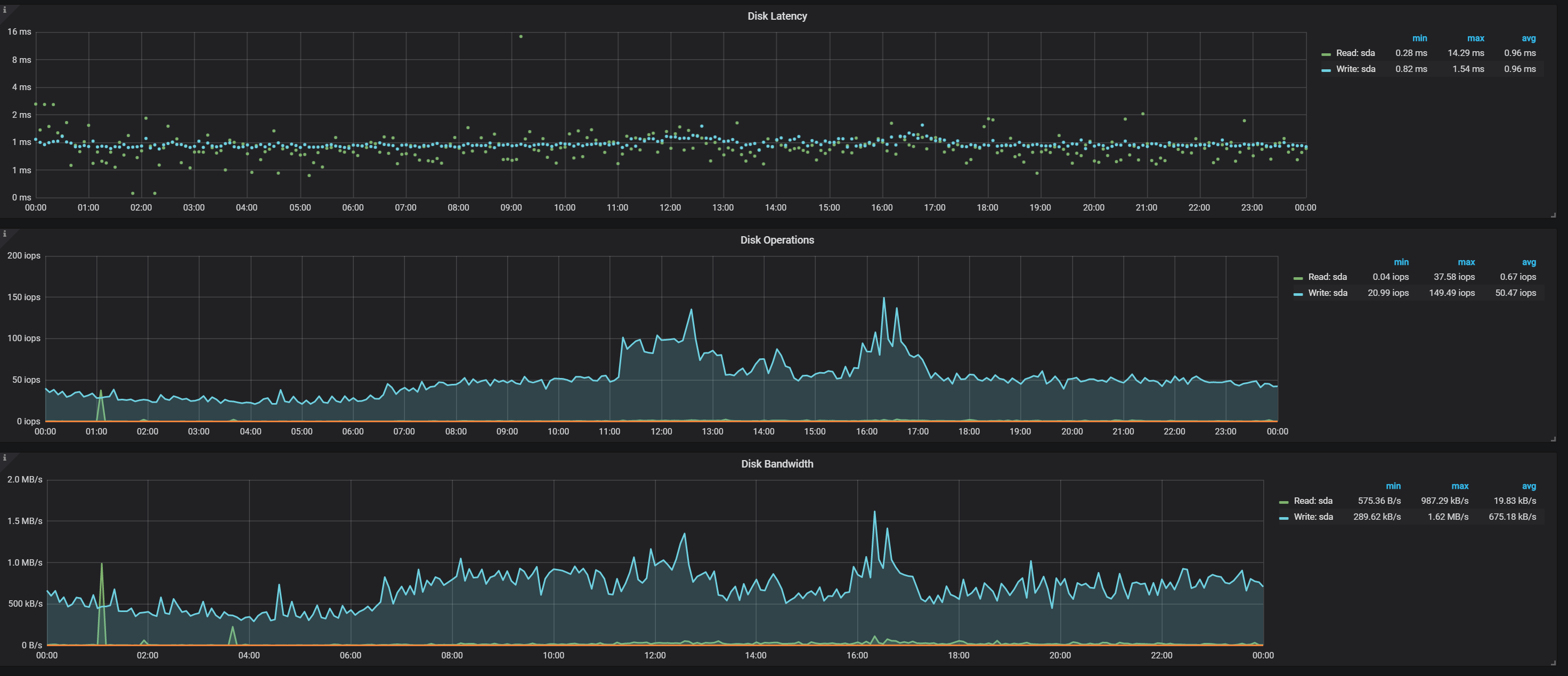Click blue swatch of Write: sda in Disk Operations
Viewport: 1568px width, 676px height.
[x=1298, y=294]
